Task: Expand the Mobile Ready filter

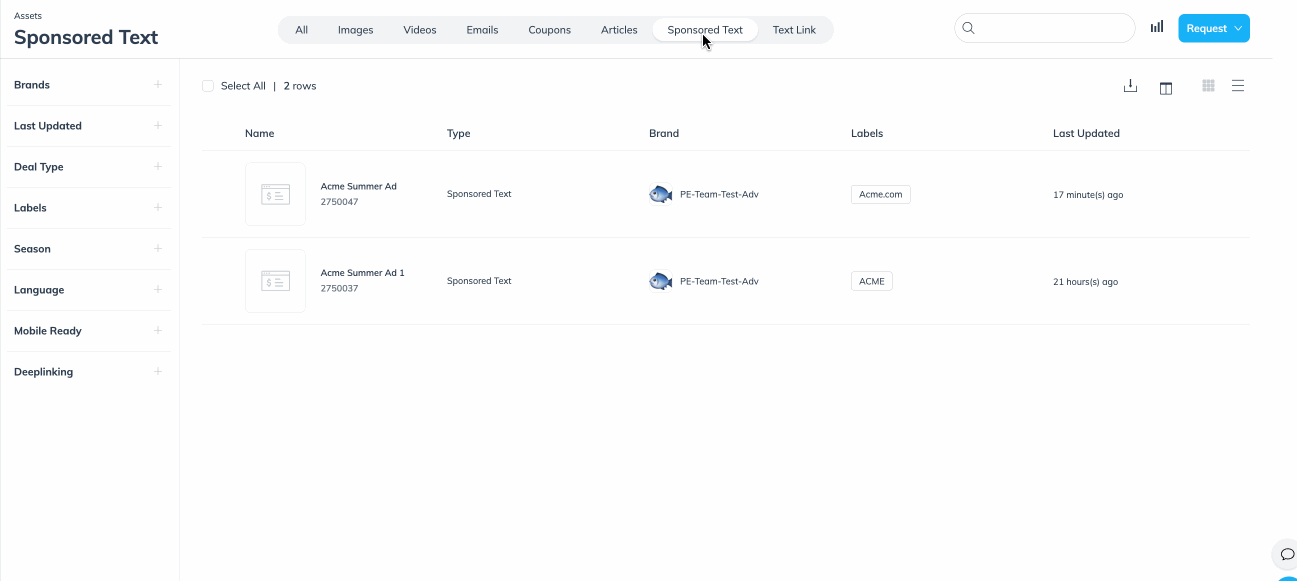Action: point(88,331)
